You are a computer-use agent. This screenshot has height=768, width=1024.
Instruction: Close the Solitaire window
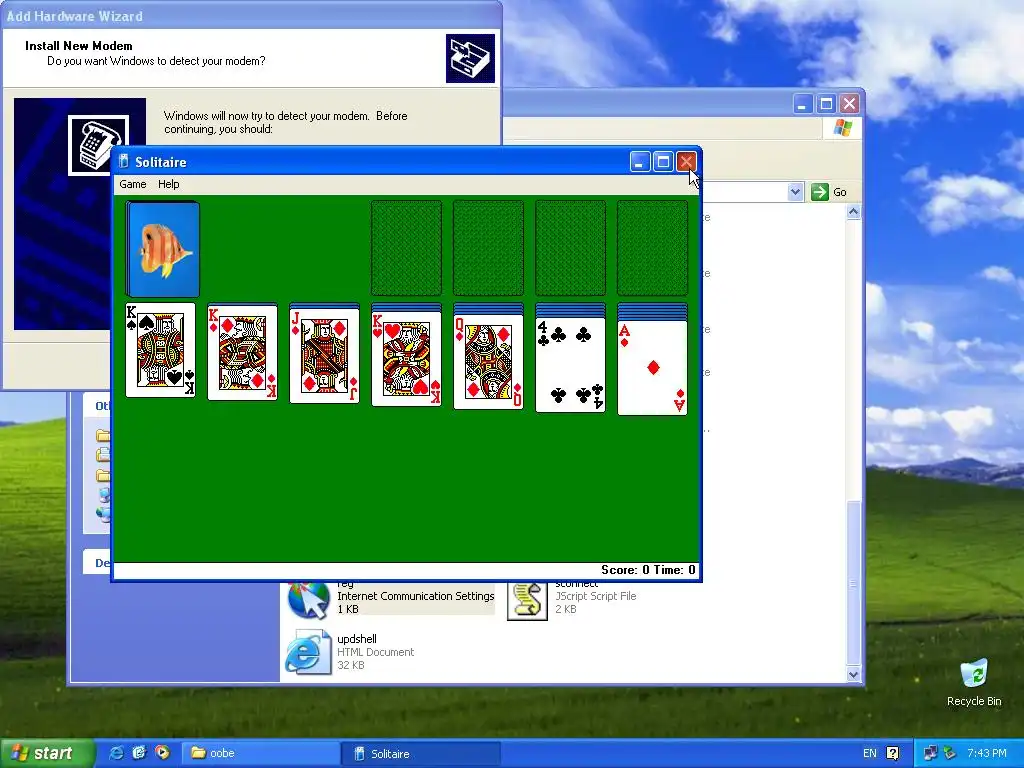pyautogui.click(x=686, y=162)
